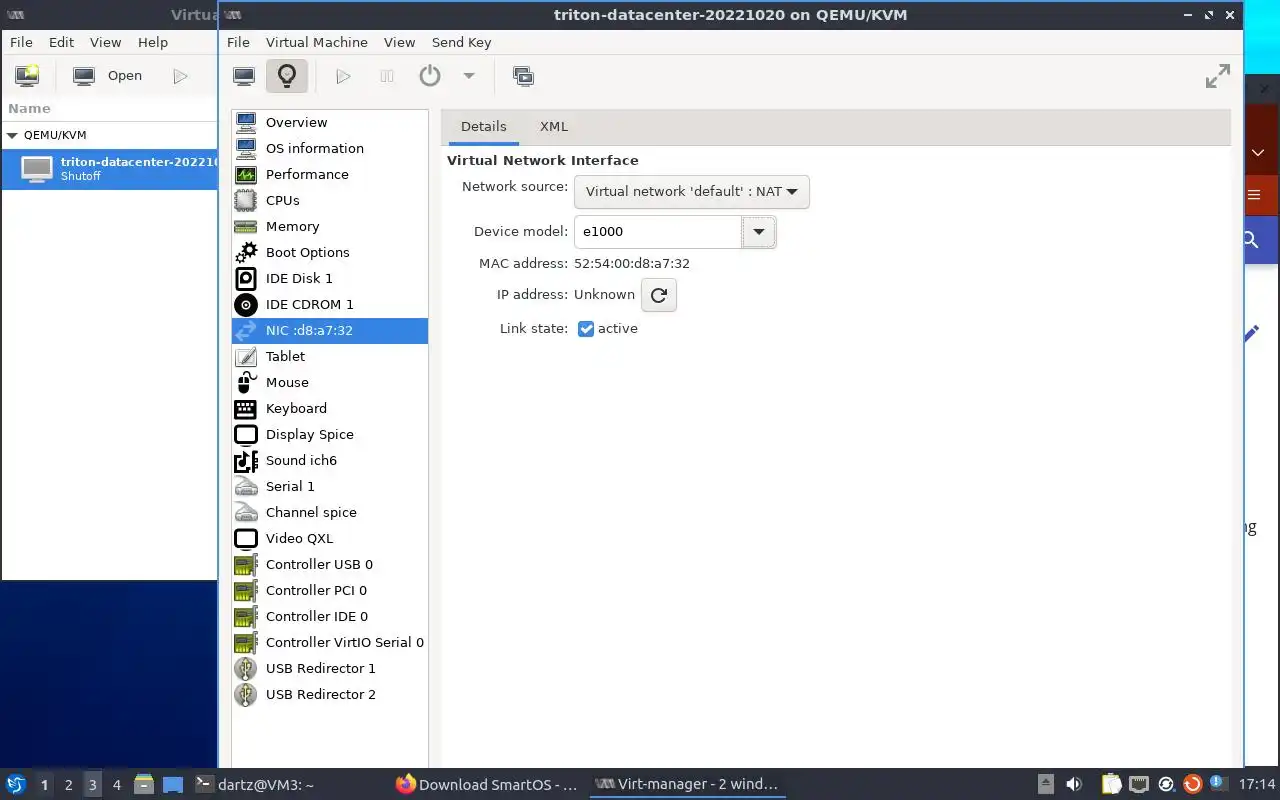Toggle fullscreen view icon
The height and width of the screenshot is (800, 1280).
[x=1217, y=76]
